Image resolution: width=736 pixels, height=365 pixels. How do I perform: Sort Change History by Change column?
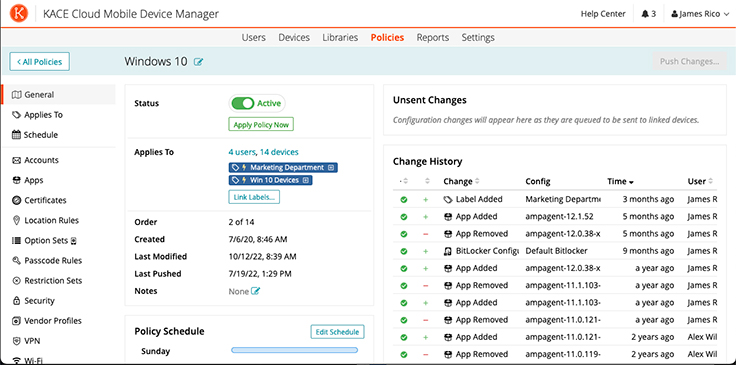[461, 182]
